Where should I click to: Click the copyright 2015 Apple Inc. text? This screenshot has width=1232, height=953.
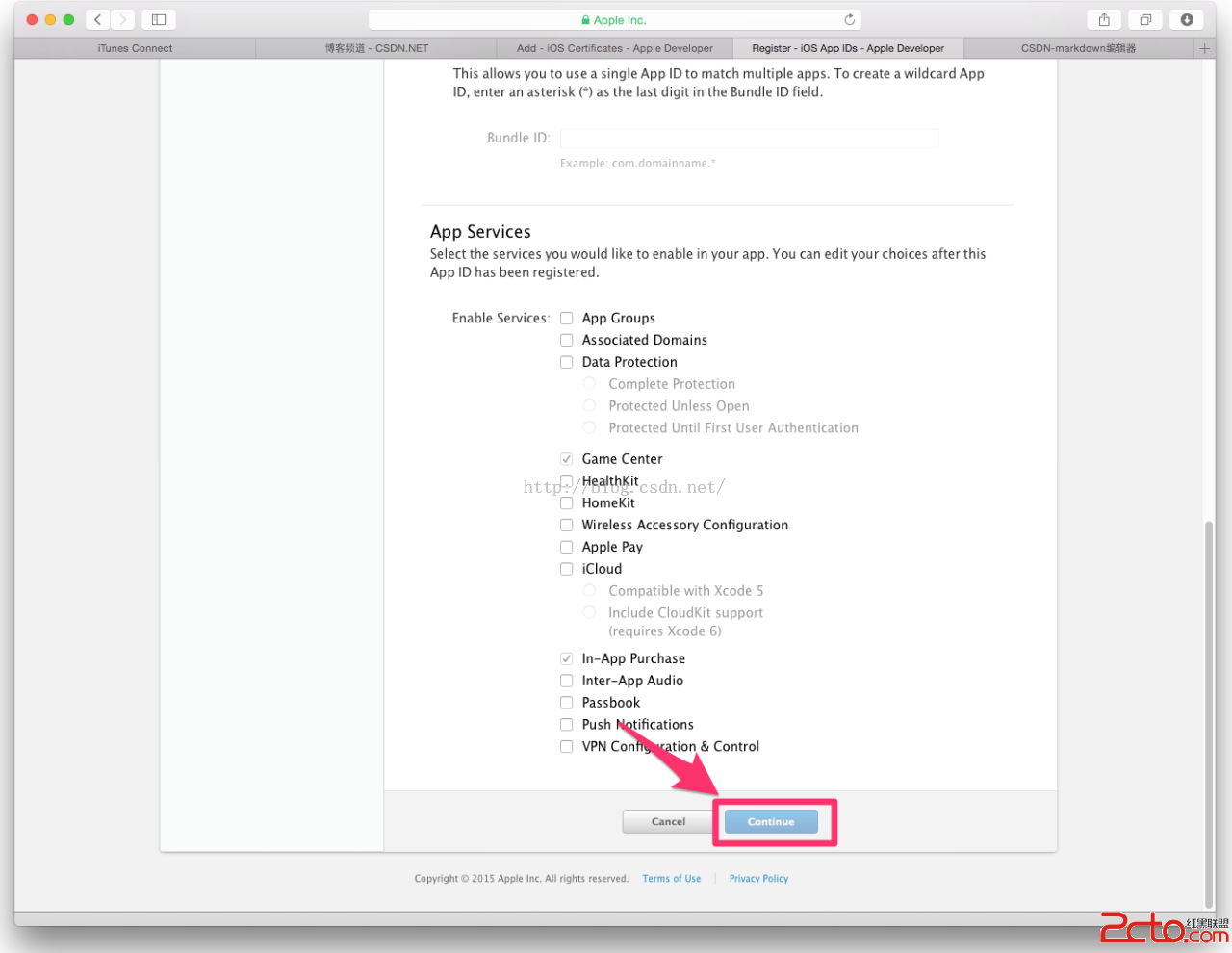pyautogui.click(x=521, y=879)
